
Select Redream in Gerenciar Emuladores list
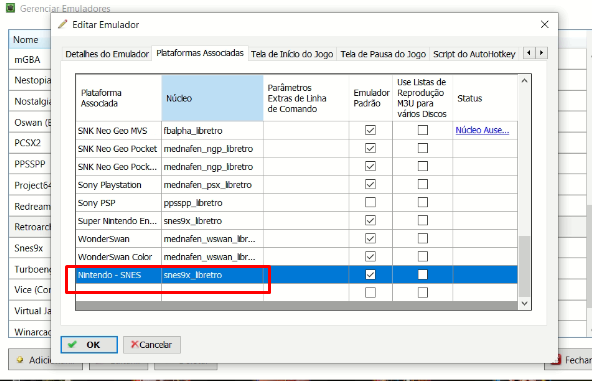click(30, 207)
